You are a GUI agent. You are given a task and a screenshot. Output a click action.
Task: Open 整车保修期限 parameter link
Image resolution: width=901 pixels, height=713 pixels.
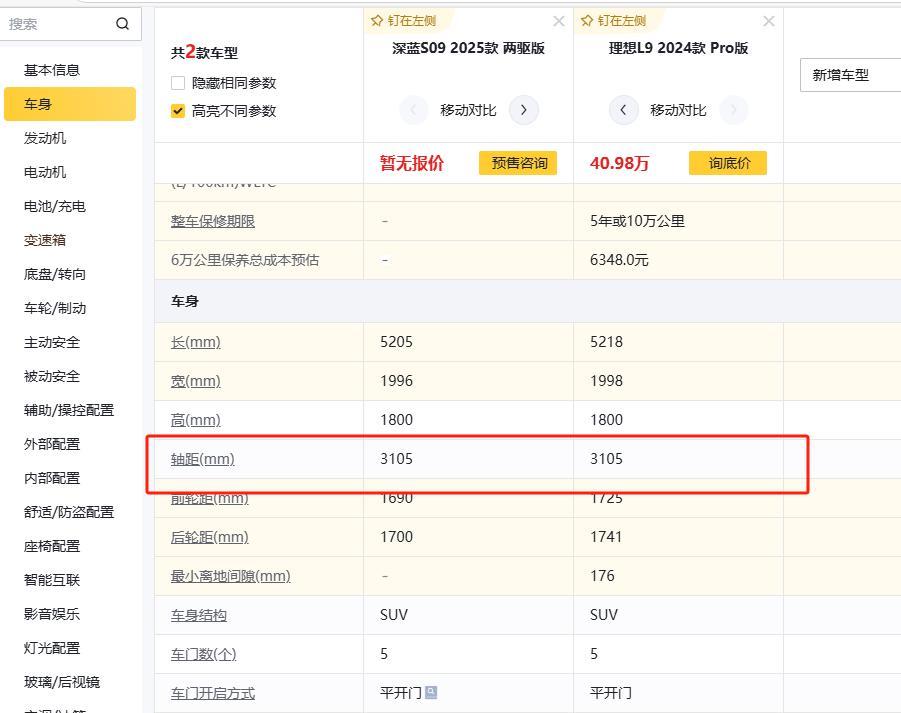213,221
